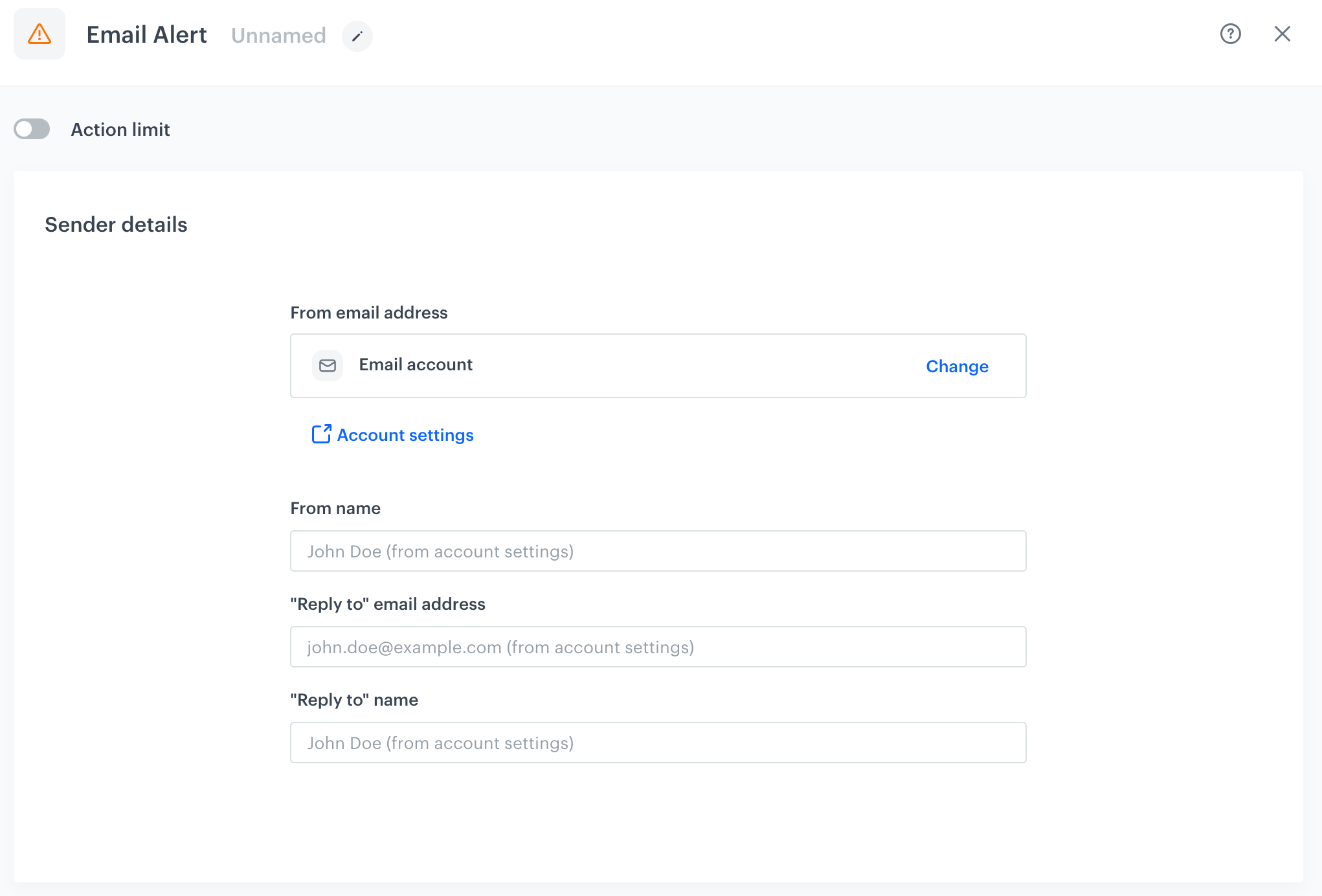The width and height of the screenshot is (1322, 896).
Task: Click the X icon to close Email Alert
Action: [x=1283, y=34]
